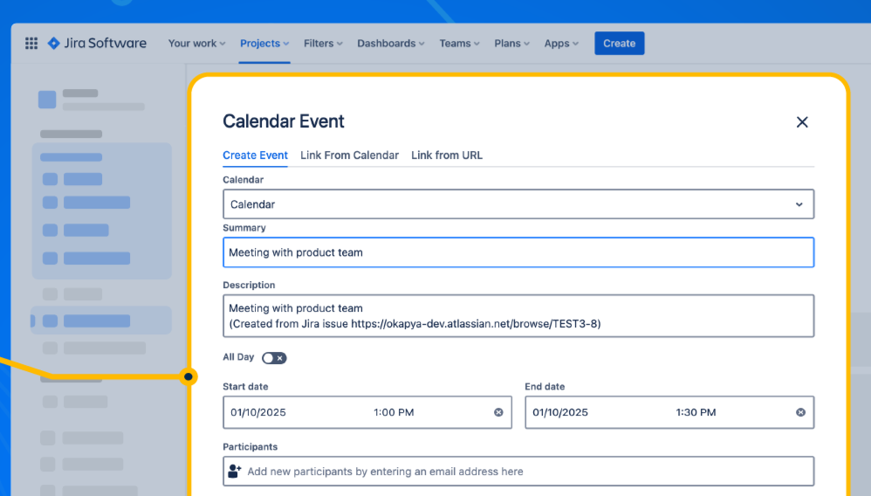Switch to the Create Event tab
This screenshot has width=871, height=496.
(255, 156)
